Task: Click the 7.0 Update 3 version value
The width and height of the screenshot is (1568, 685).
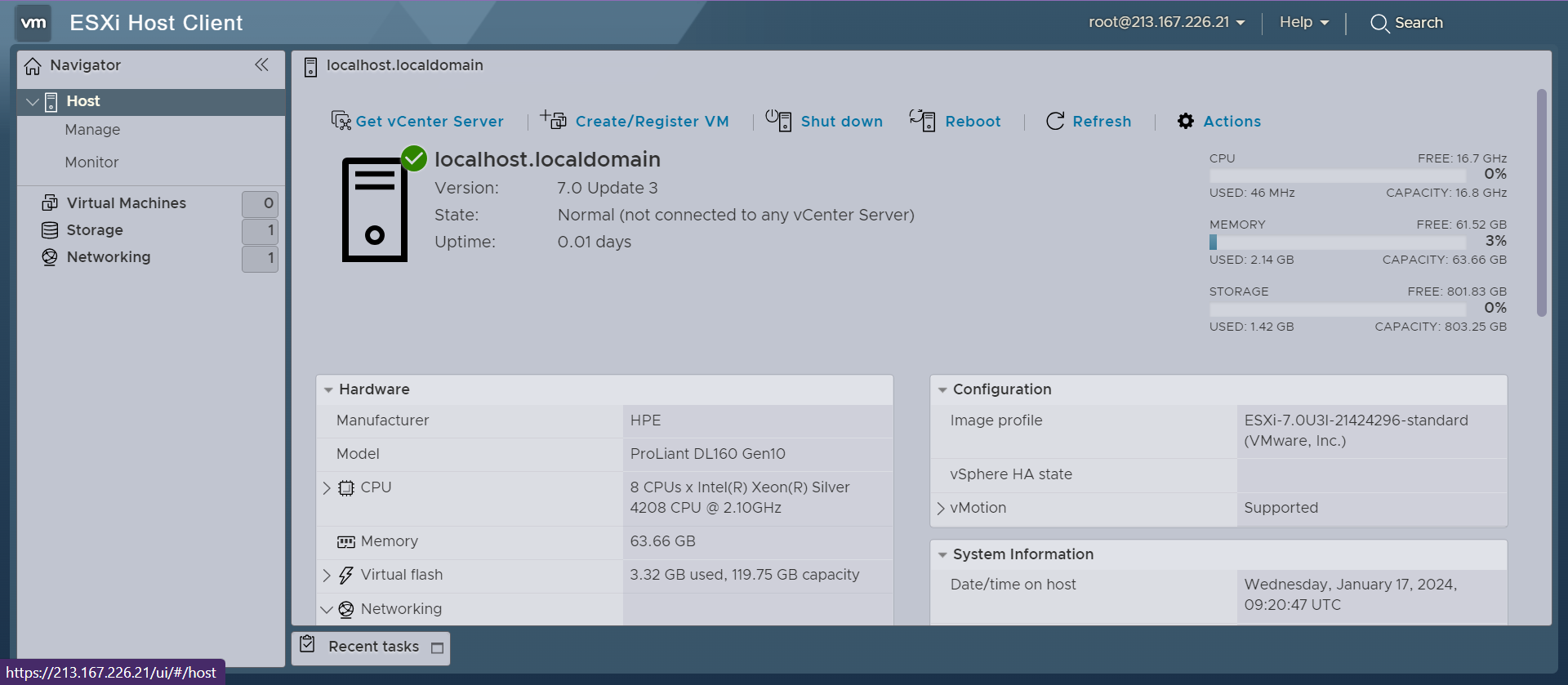Action: pyautogui.click(x=608, y=189)
